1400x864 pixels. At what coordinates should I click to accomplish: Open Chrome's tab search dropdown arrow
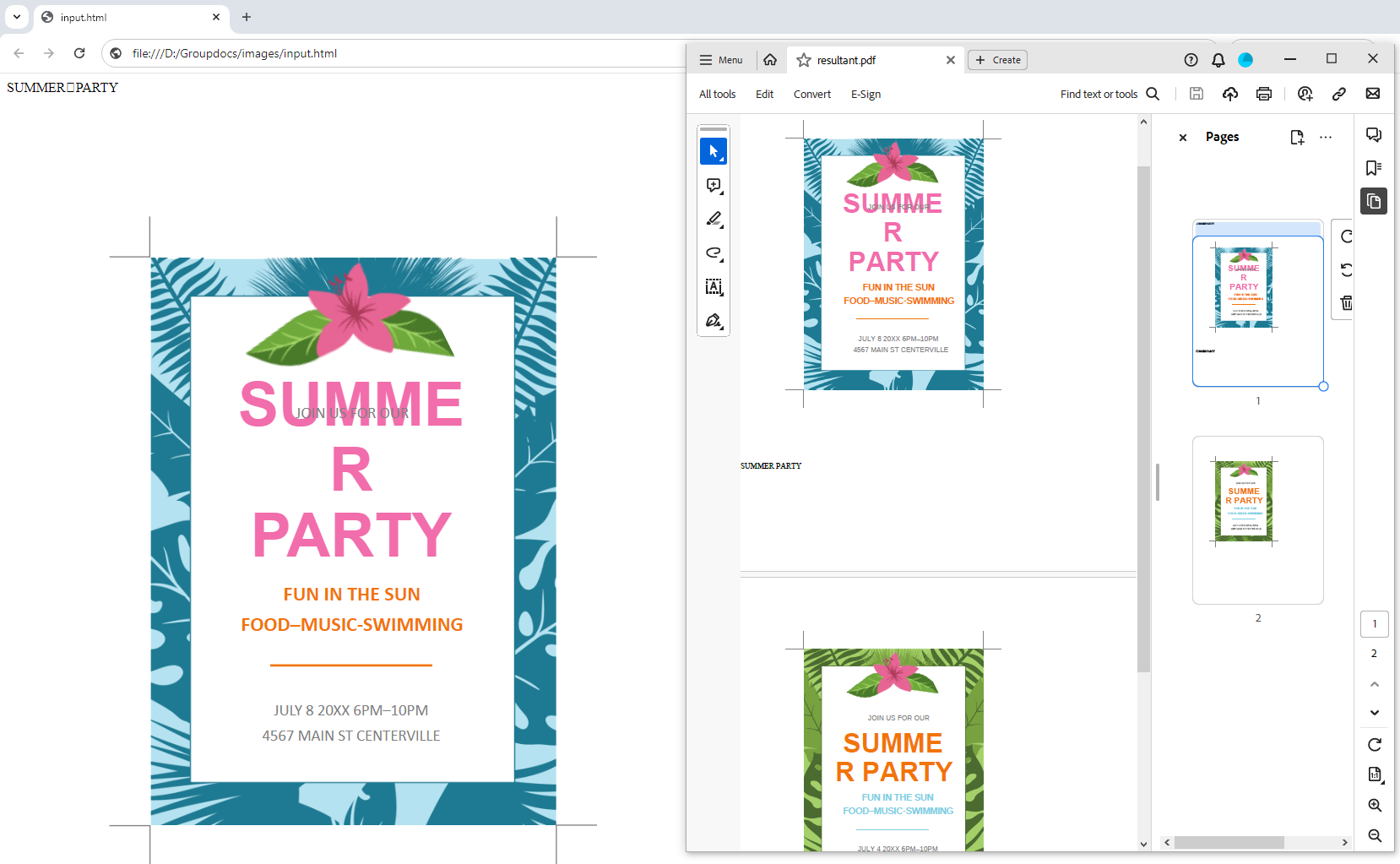click(17, 17)
